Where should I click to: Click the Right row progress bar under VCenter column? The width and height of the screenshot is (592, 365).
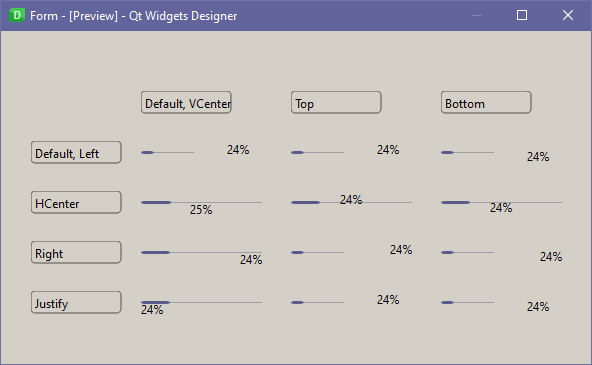(201, 256)
